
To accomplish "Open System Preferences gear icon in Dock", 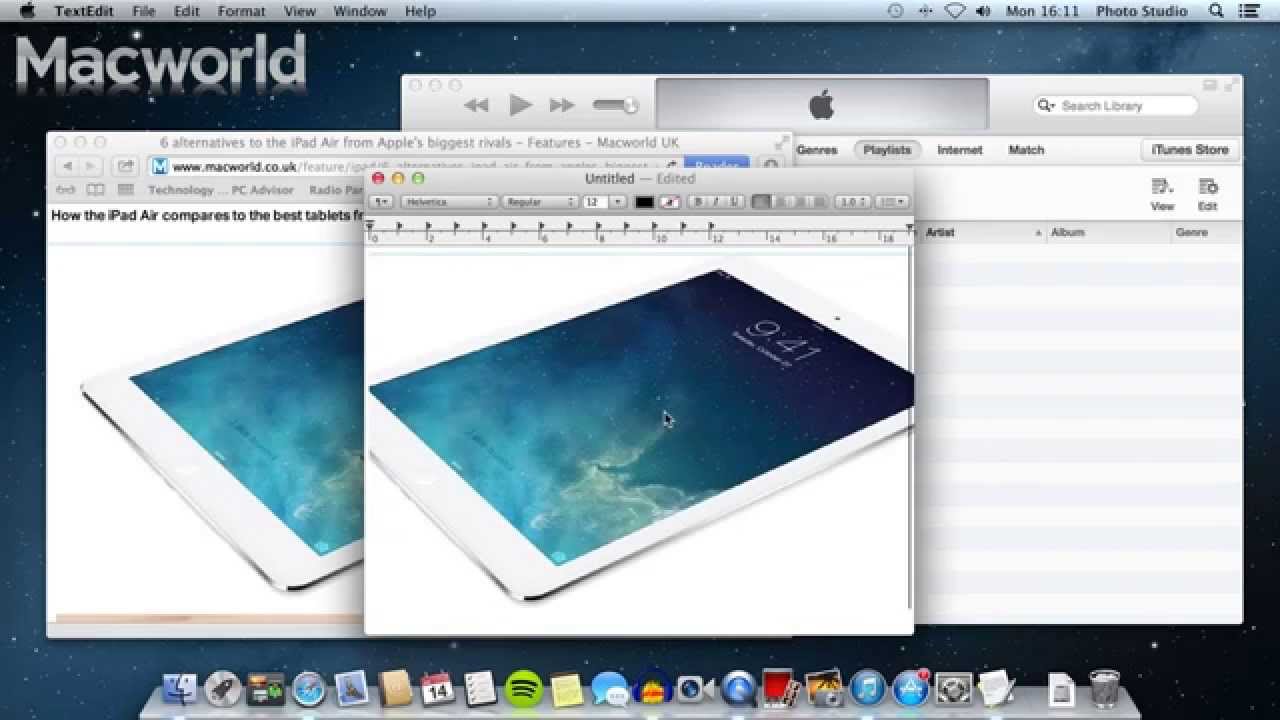I will click(954, 688).
